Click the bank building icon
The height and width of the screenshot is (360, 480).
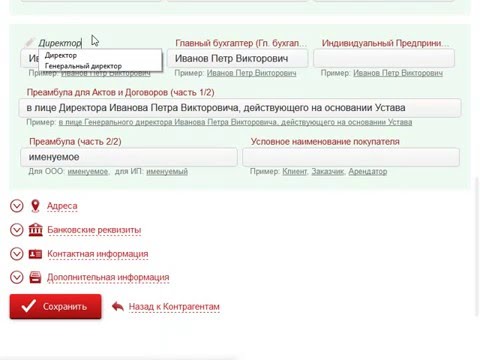point(35,230)
